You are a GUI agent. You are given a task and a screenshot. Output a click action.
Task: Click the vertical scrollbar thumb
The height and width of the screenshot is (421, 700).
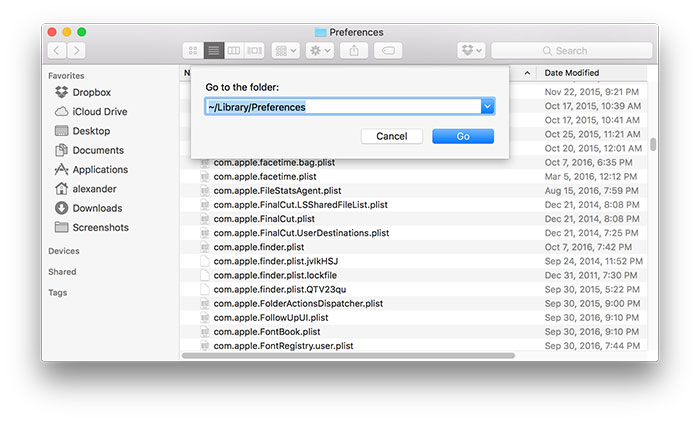point(653,144)
